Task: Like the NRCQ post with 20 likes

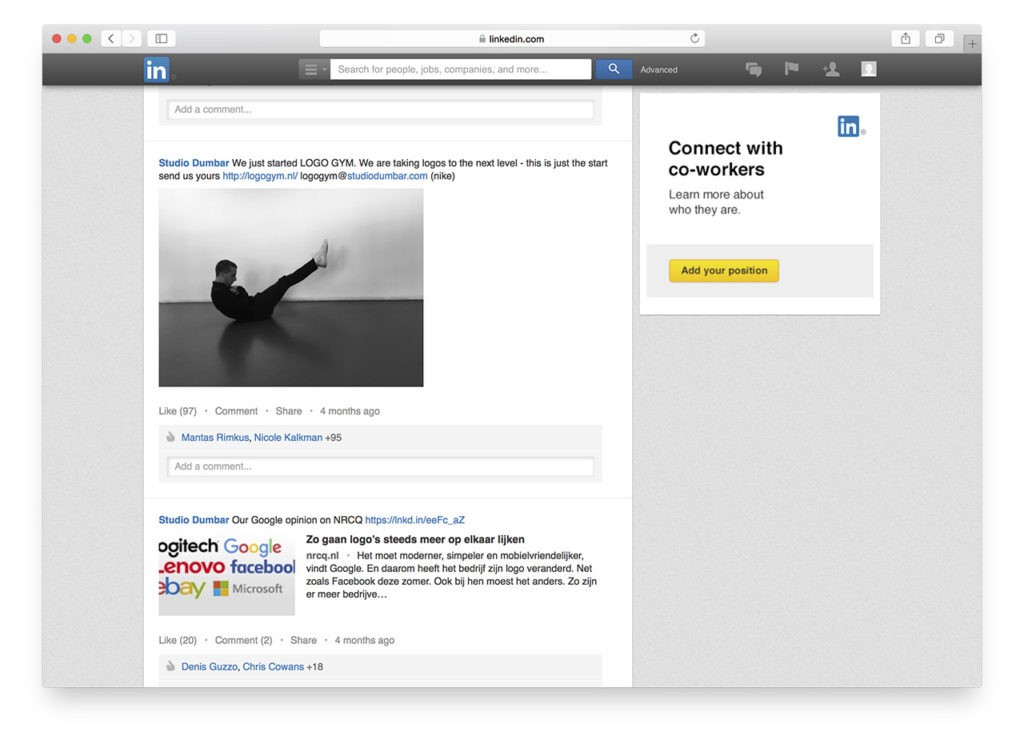Action: click(x=178, y=640)
